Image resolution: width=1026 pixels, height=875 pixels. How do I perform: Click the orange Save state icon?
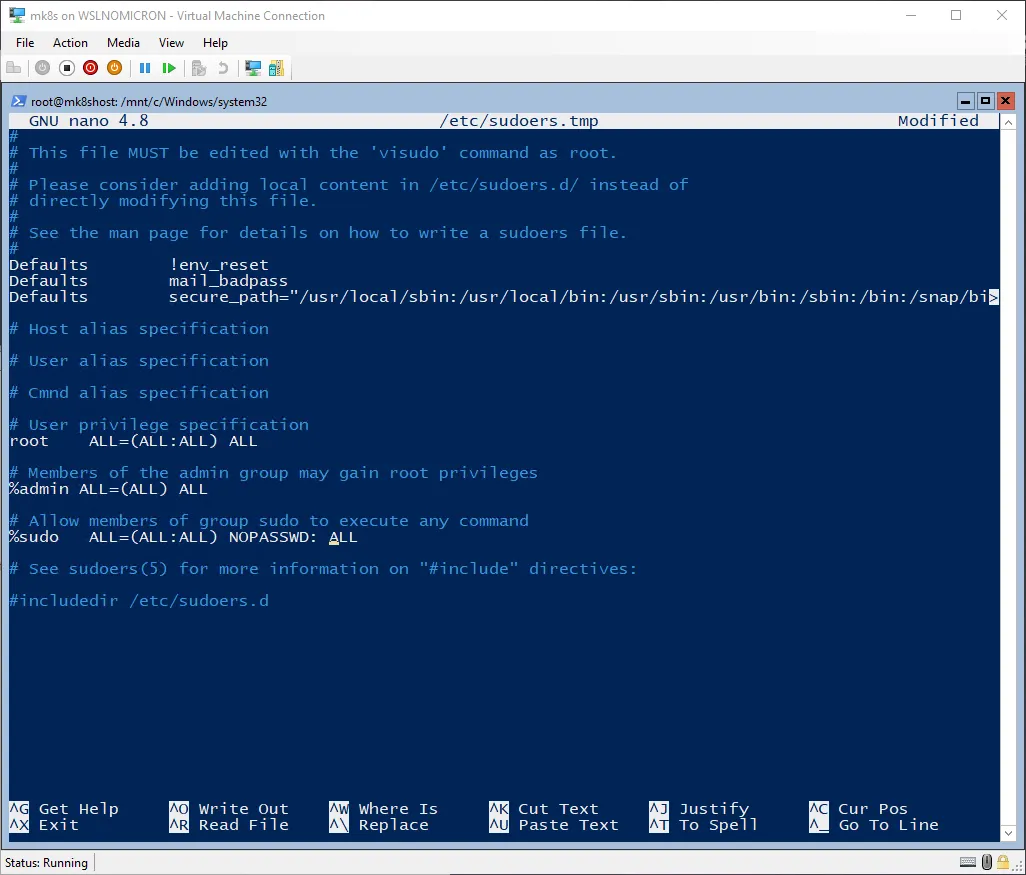tap(115, 68)
